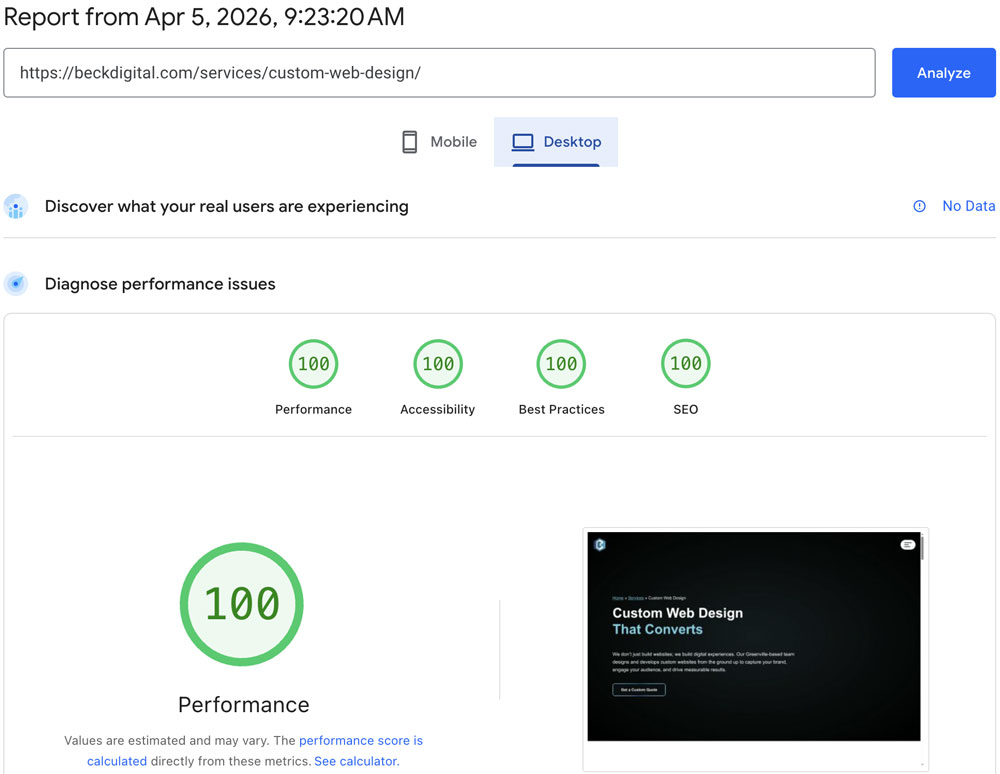Click the SEO score badge
The height and width of the screenshot is (774, 1000).
coord(685,363)
